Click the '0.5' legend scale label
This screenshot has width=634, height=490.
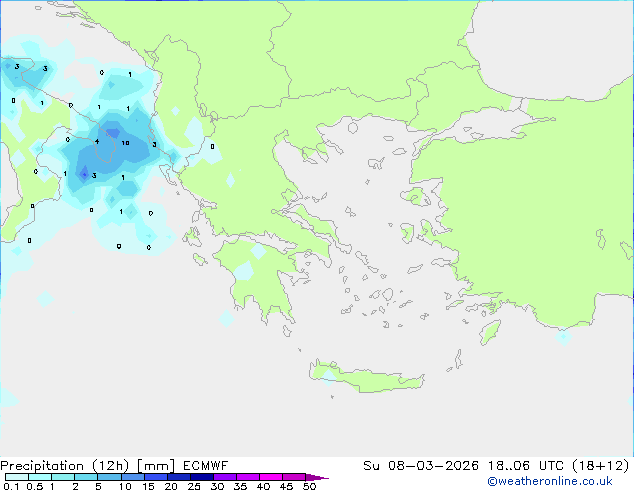35,486
